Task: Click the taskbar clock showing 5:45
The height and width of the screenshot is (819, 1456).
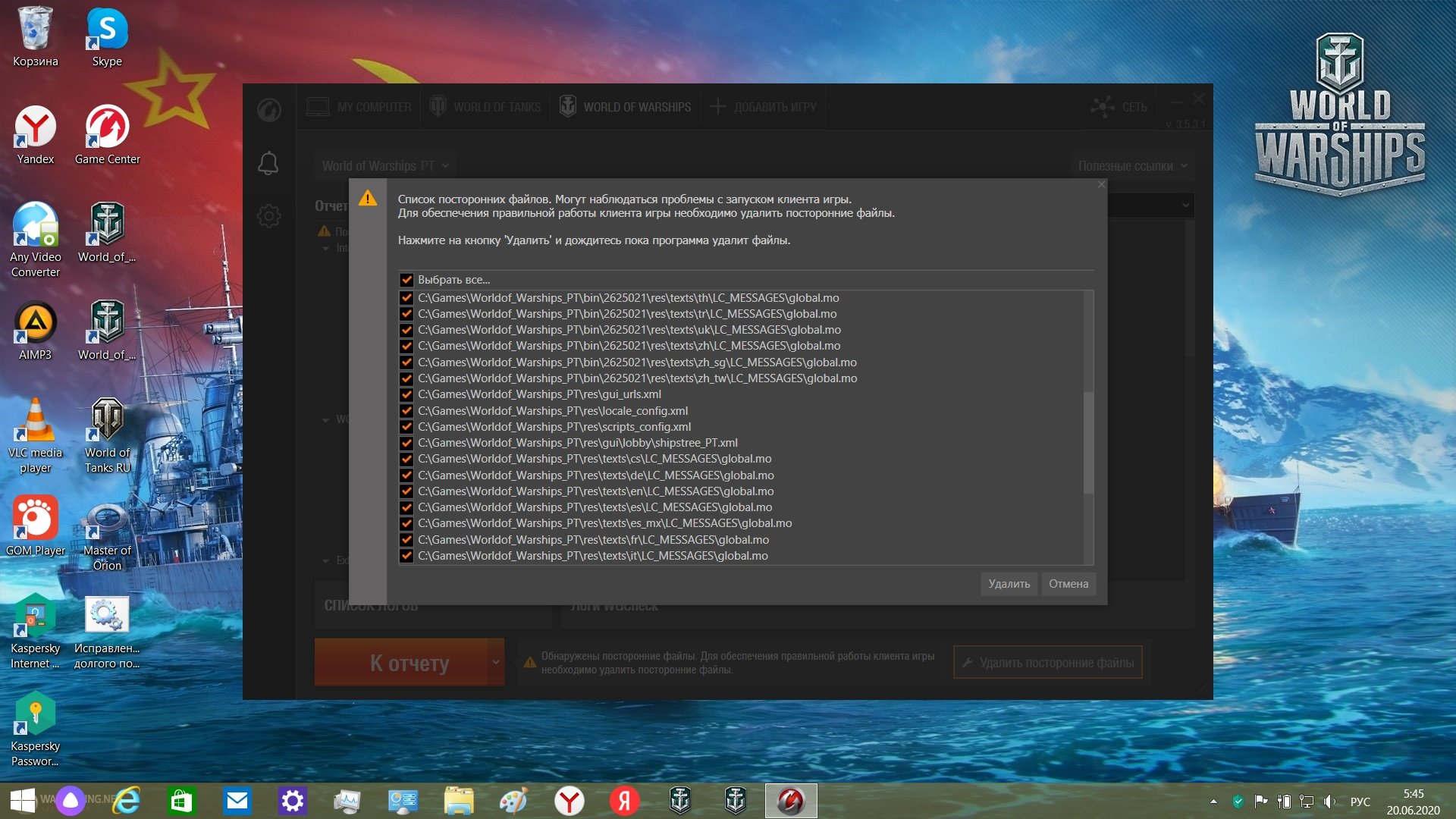Action: (x=1413, y=802)
